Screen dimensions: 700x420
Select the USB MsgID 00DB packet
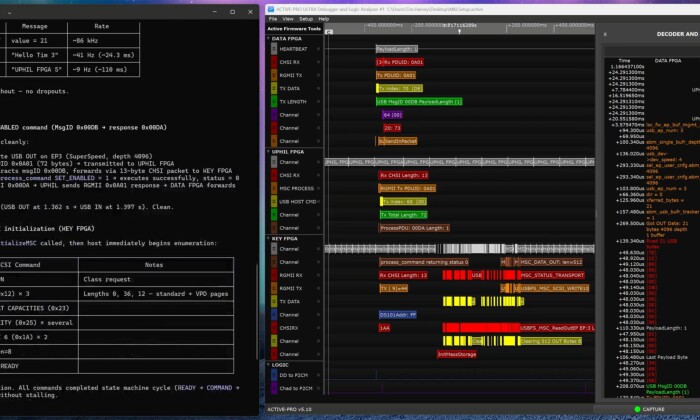pyautogui.click(x=419, y=102)
